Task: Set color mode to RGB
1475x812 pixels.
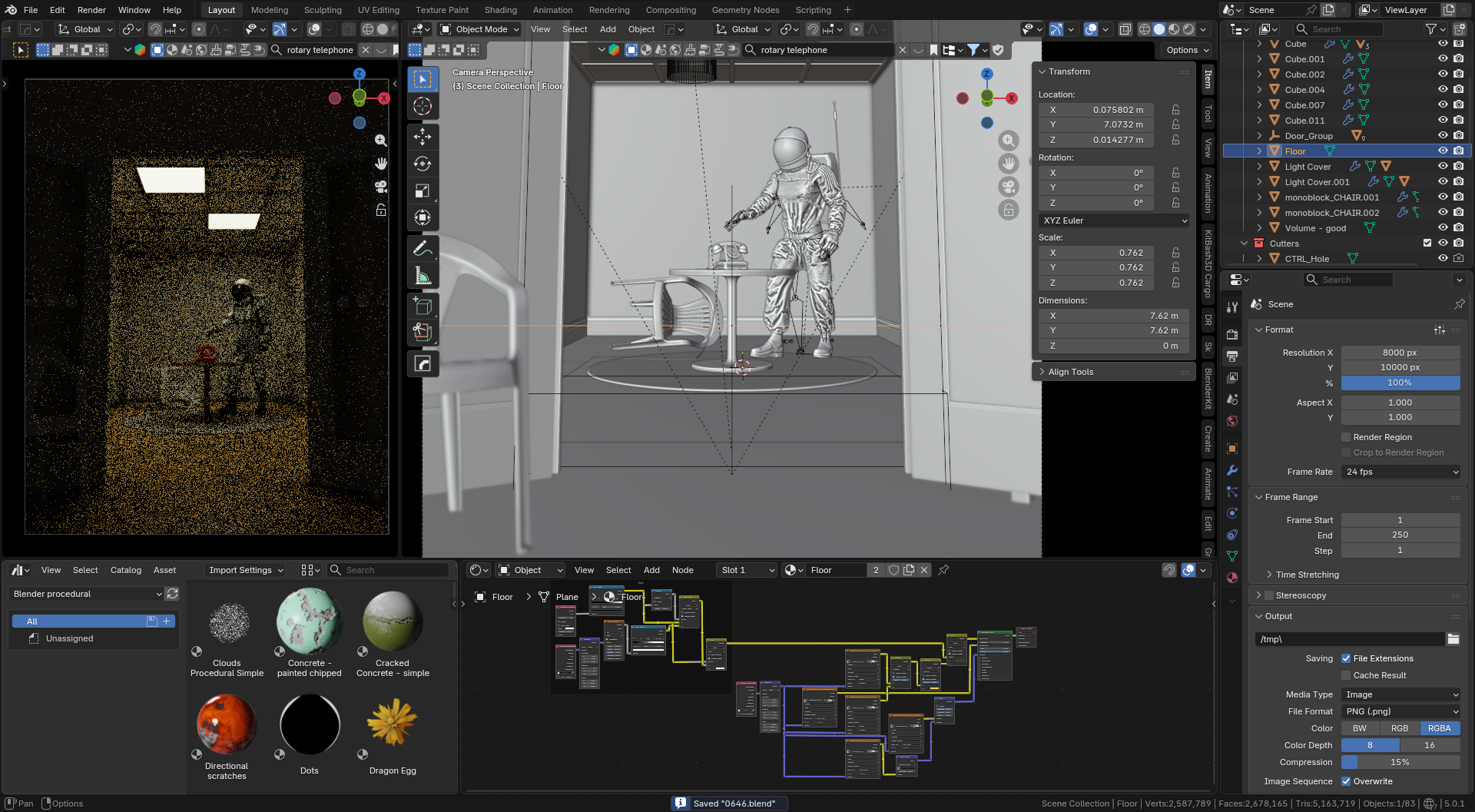Action: pos(1400,728)
